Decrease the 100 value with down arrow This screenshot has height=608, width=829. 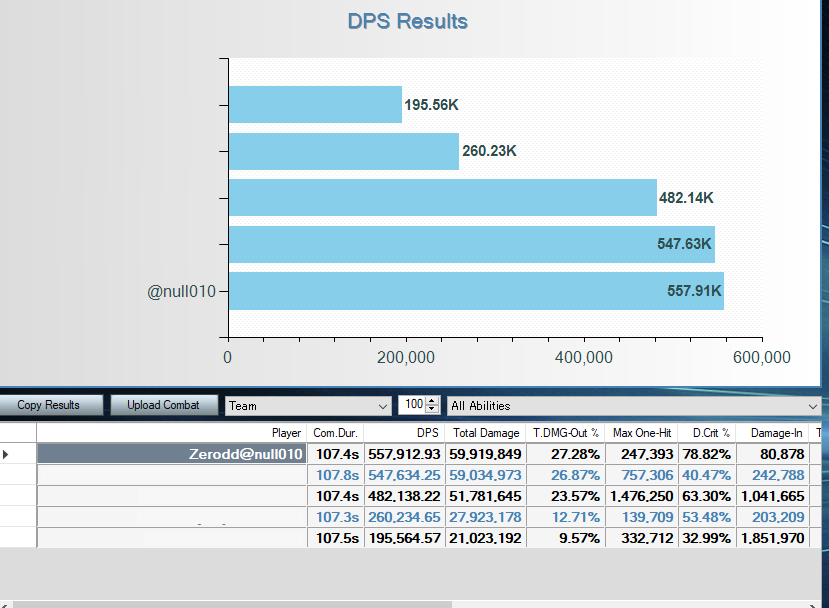(432, 410)
